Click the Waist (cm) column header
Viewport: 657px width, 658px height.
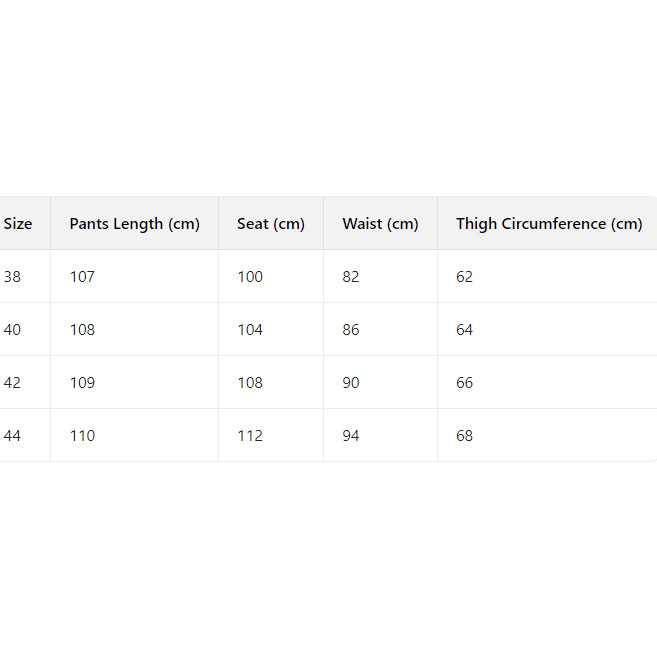point(380,224)
